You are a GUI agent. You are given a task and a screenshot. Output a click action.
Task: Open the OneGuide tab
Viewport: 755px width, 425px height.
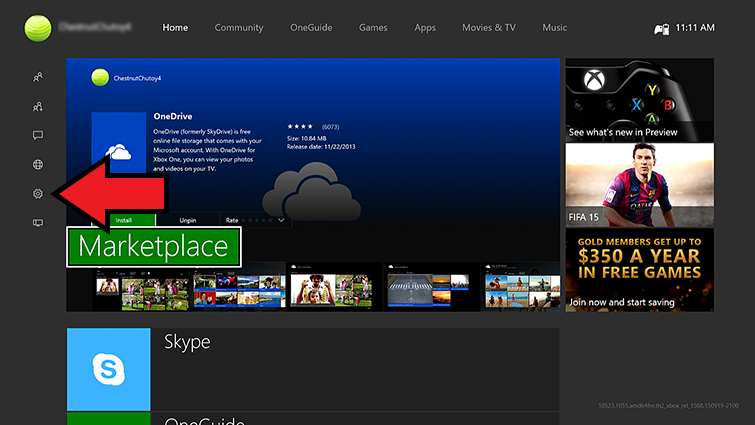click(x=311, y=28)
